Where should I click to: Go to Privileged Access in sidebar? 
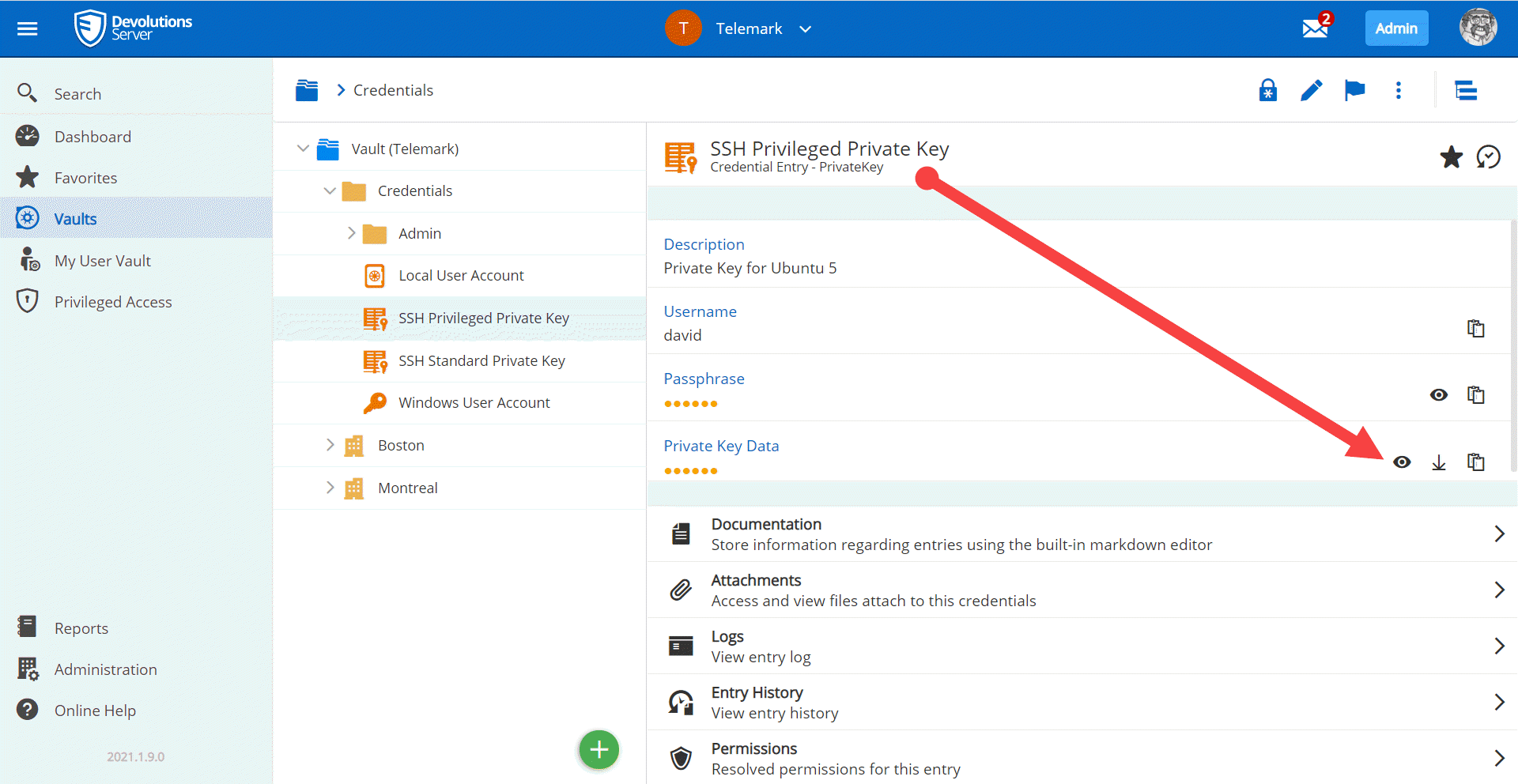[x=112, y=302]
